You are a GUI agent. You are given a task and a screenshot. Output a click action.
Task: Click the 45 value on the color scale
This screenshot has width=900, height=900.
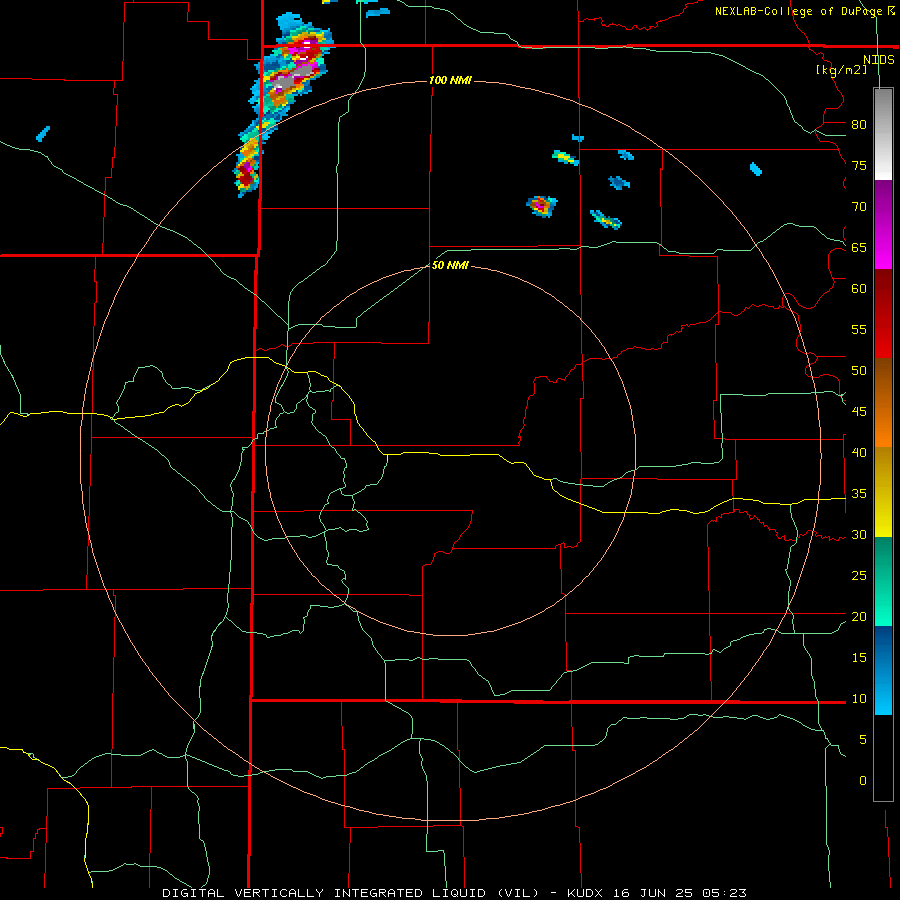(859, 412)
